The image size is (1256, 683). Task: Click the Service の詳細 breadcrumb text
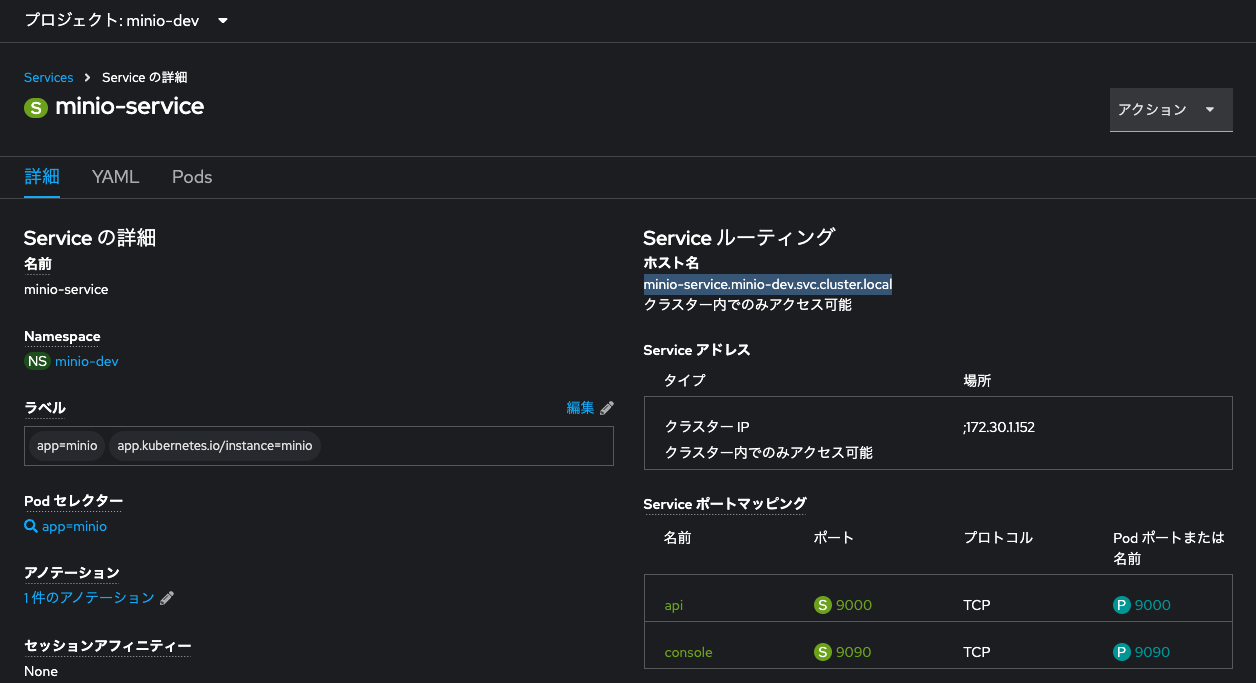(x=145, y=77)
